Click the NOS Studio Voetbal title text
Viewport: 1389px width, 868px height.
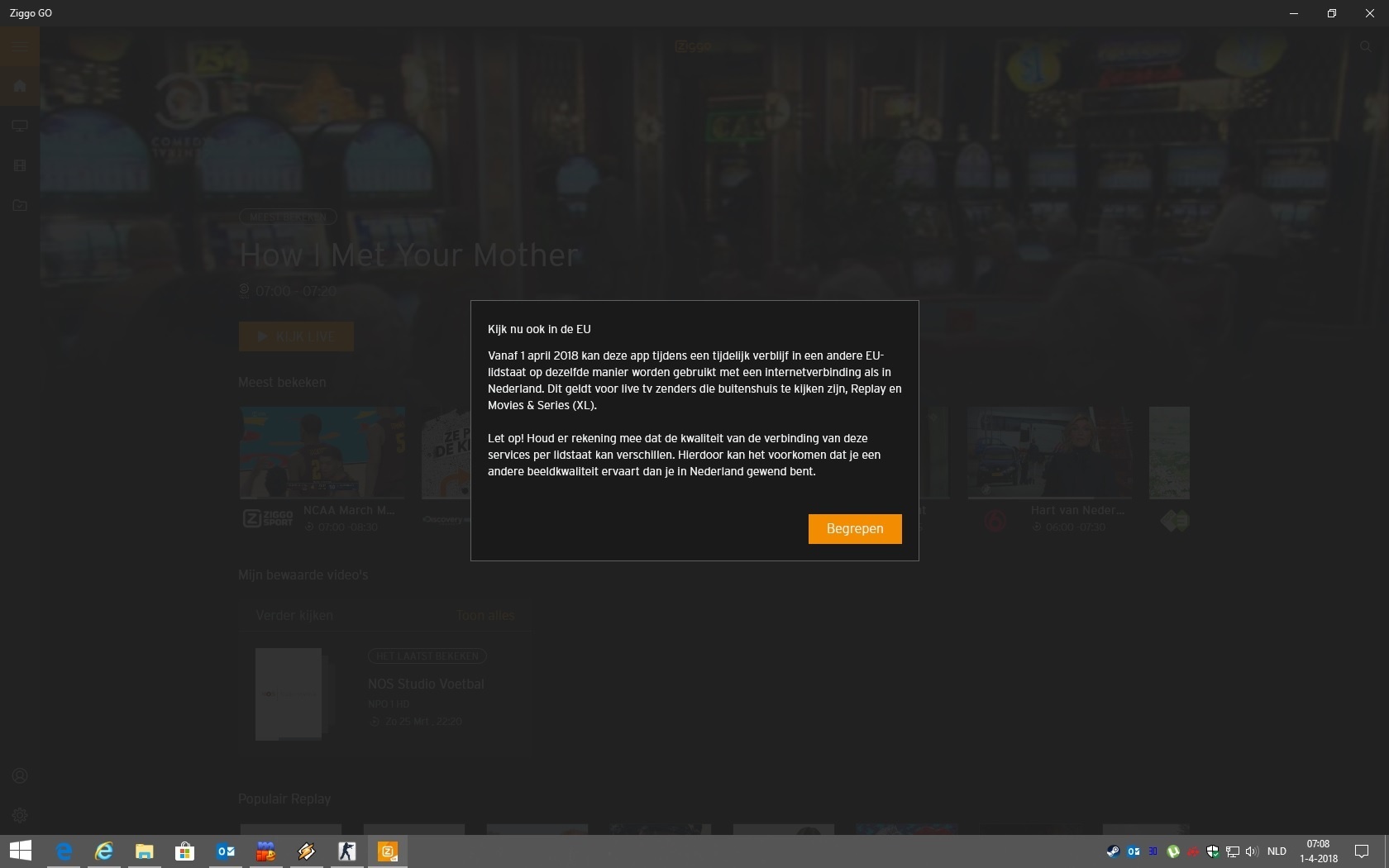[426, 684]
